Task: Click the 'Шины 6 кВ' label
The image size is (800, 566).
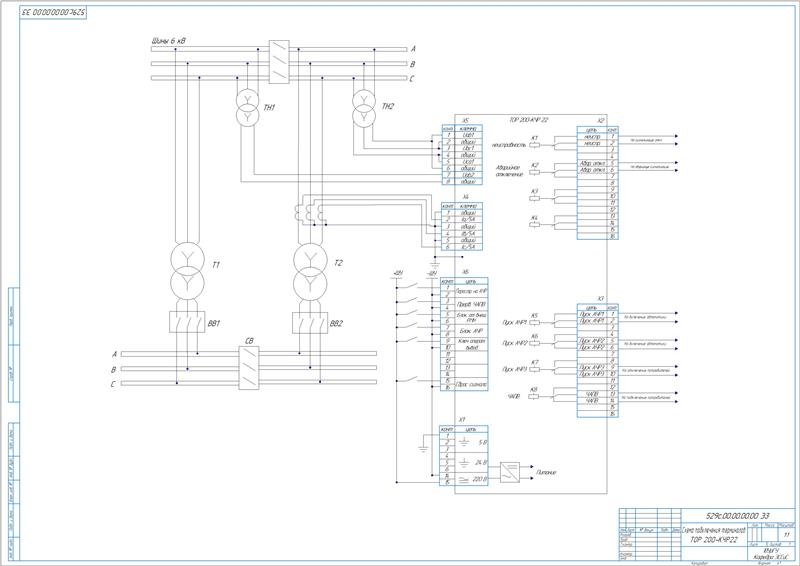Action: click(x=168, y=40)
